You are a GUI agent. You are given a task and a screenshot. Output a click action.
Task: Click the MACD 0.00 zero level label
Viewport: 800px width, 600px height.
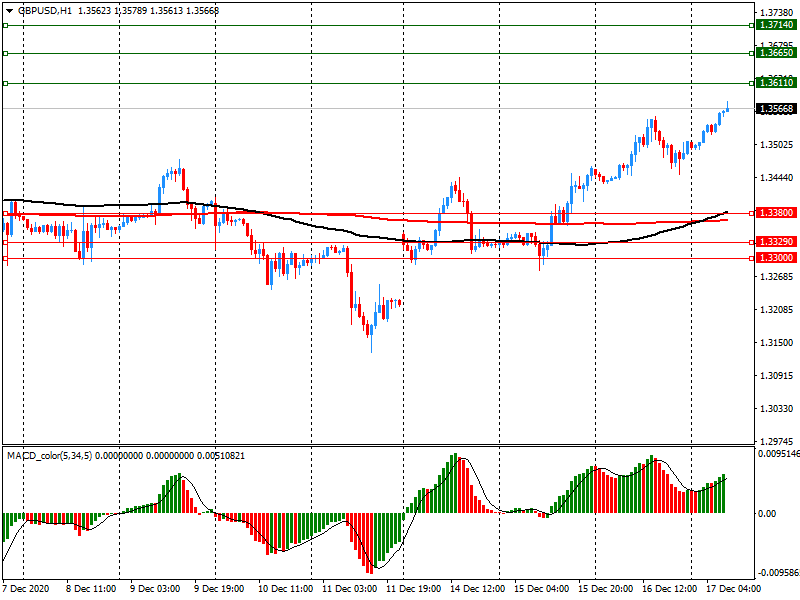[x=766, y=513]
